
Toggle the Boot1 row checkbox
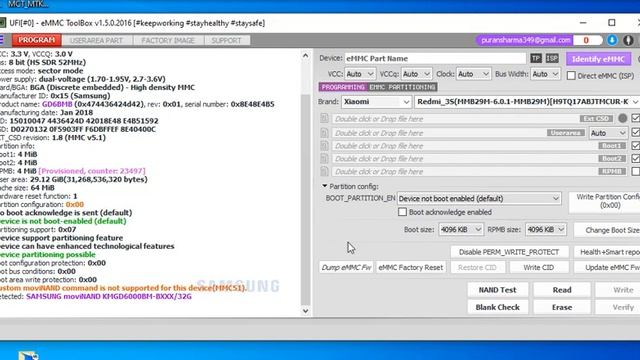(x=636, y=146)
